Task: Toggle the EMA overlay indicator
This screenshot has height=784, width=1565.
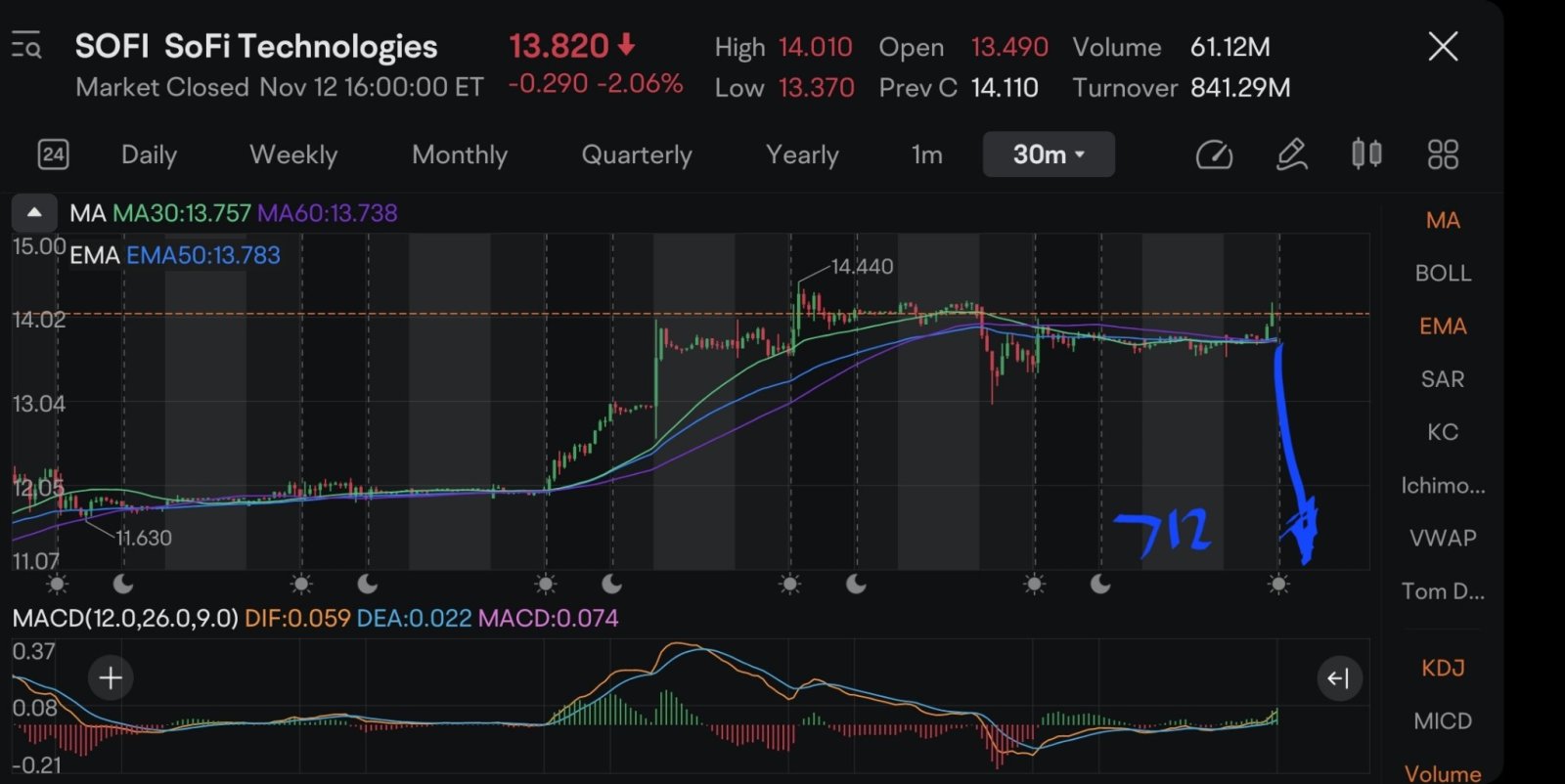Action: click(x=1443, y=326)
